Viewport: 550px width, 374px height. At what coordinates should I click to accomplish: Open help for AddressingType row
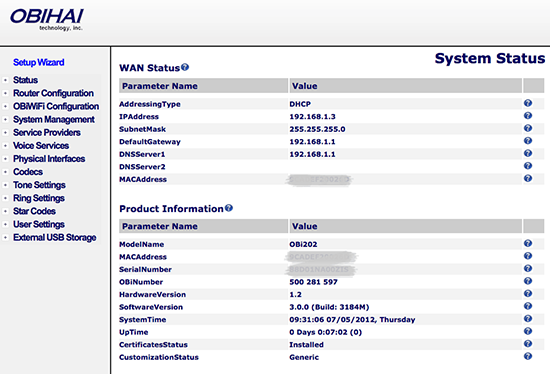tap(528, 103)
